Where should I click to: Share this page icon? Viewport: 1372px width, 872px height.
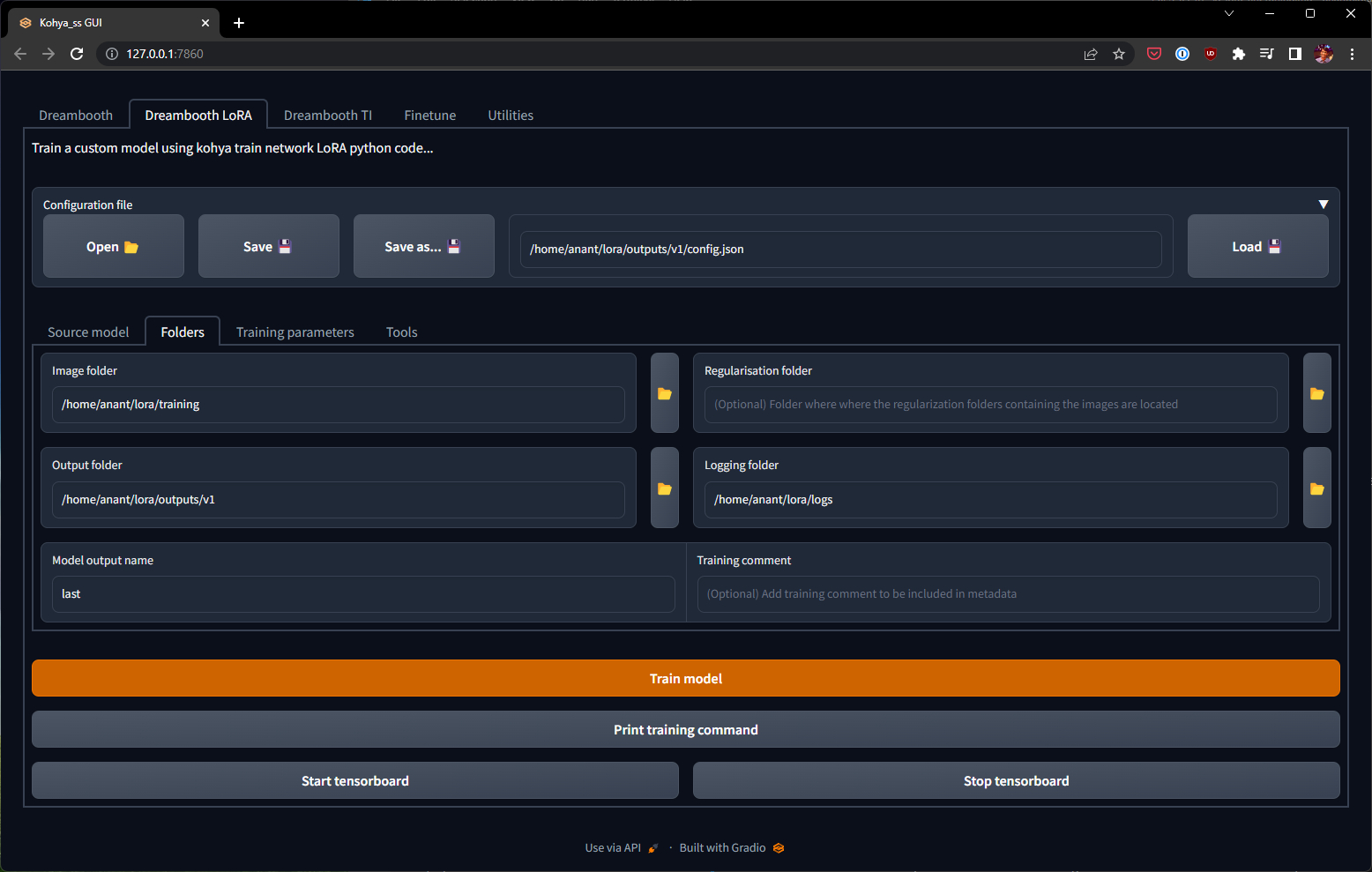point(1091,54)
